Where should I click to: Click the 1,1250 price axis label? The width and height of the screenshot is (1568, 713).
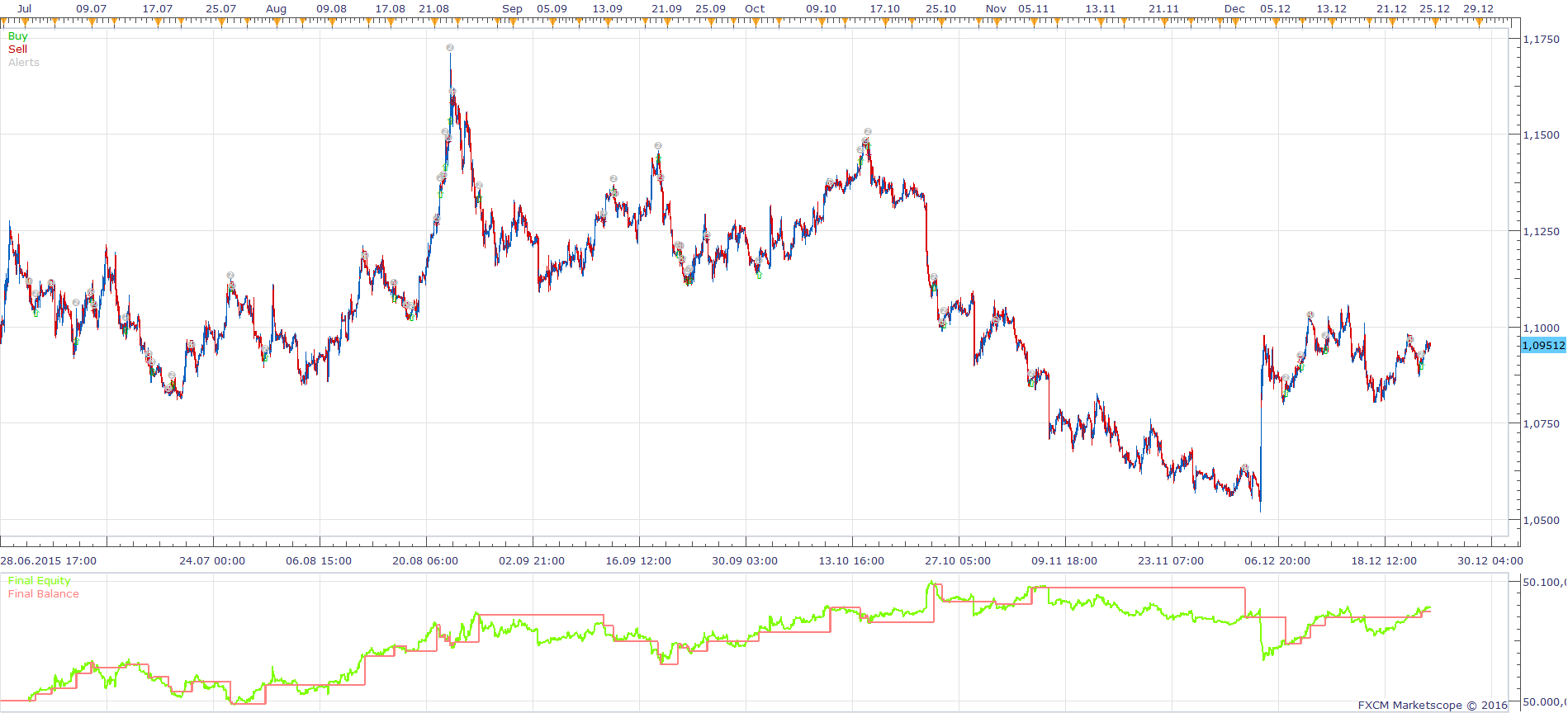coord(1542,232)
